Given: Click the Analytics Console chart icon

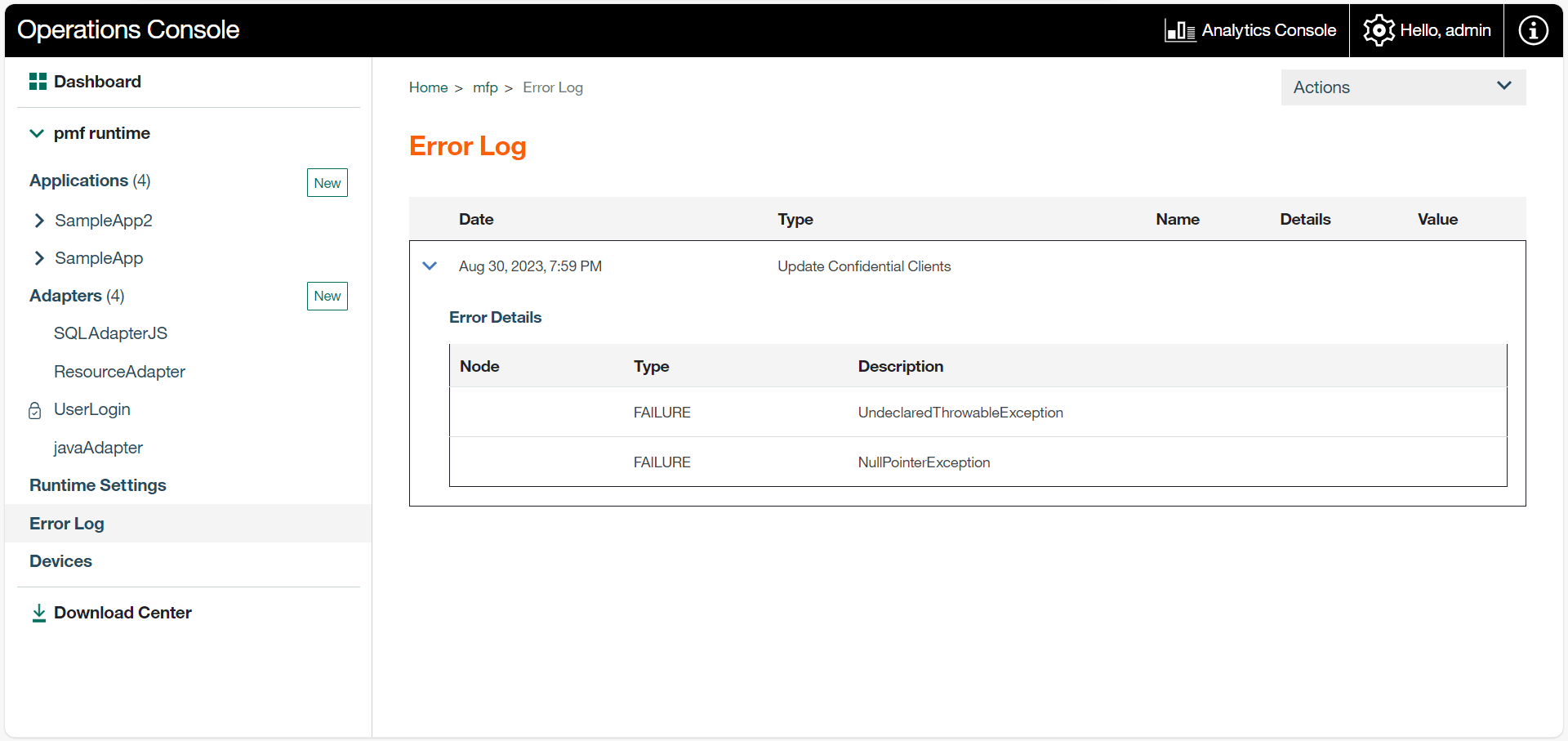Looking at the screenshot, I should (1179, 31).
